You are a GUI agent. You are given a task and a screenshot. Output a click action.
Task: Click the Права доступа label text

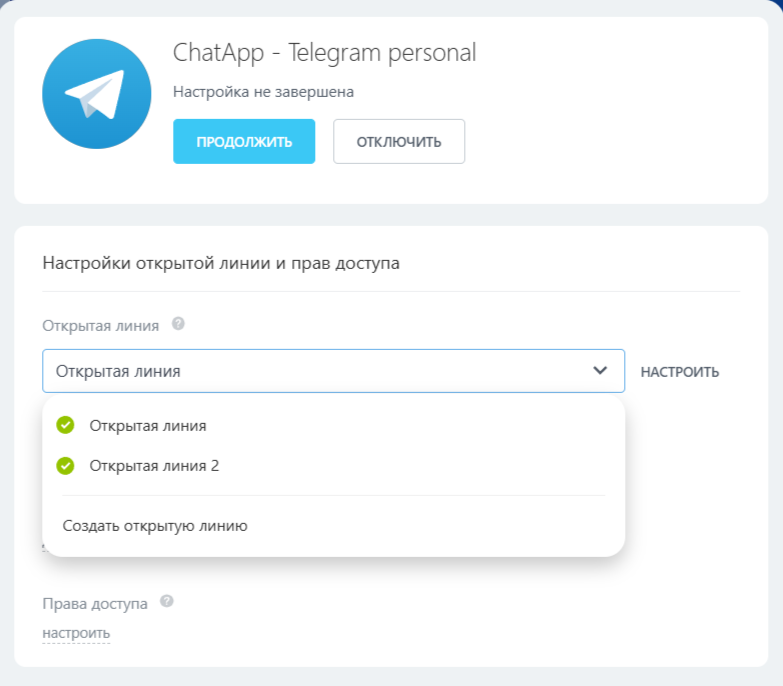point(95,604)
